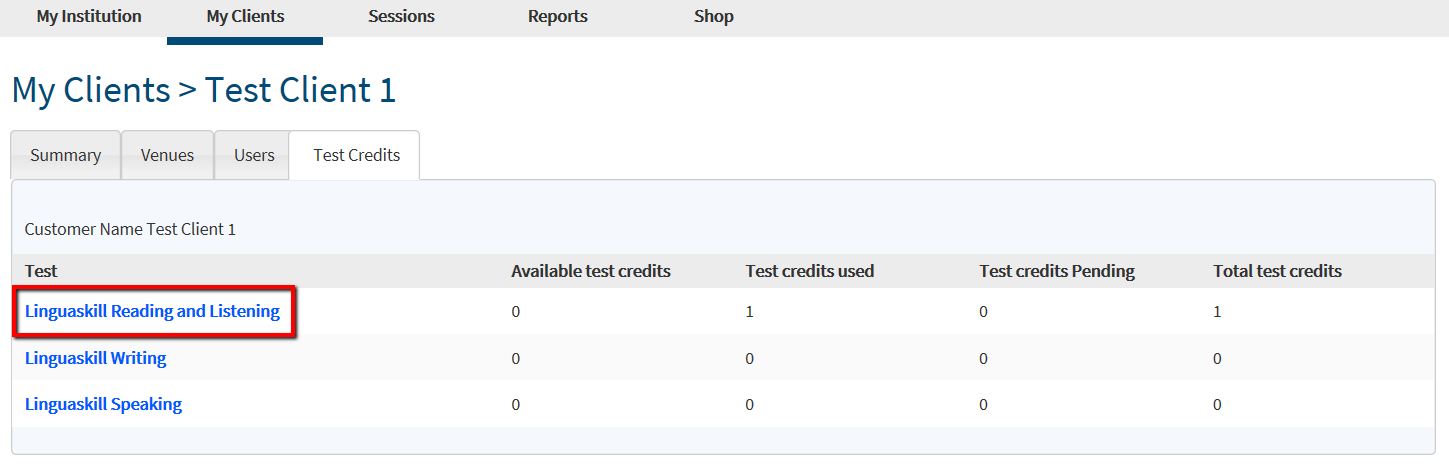Click 'Test credits used' column header
This screenshot has width=1449, height=464.
point(810,271)
